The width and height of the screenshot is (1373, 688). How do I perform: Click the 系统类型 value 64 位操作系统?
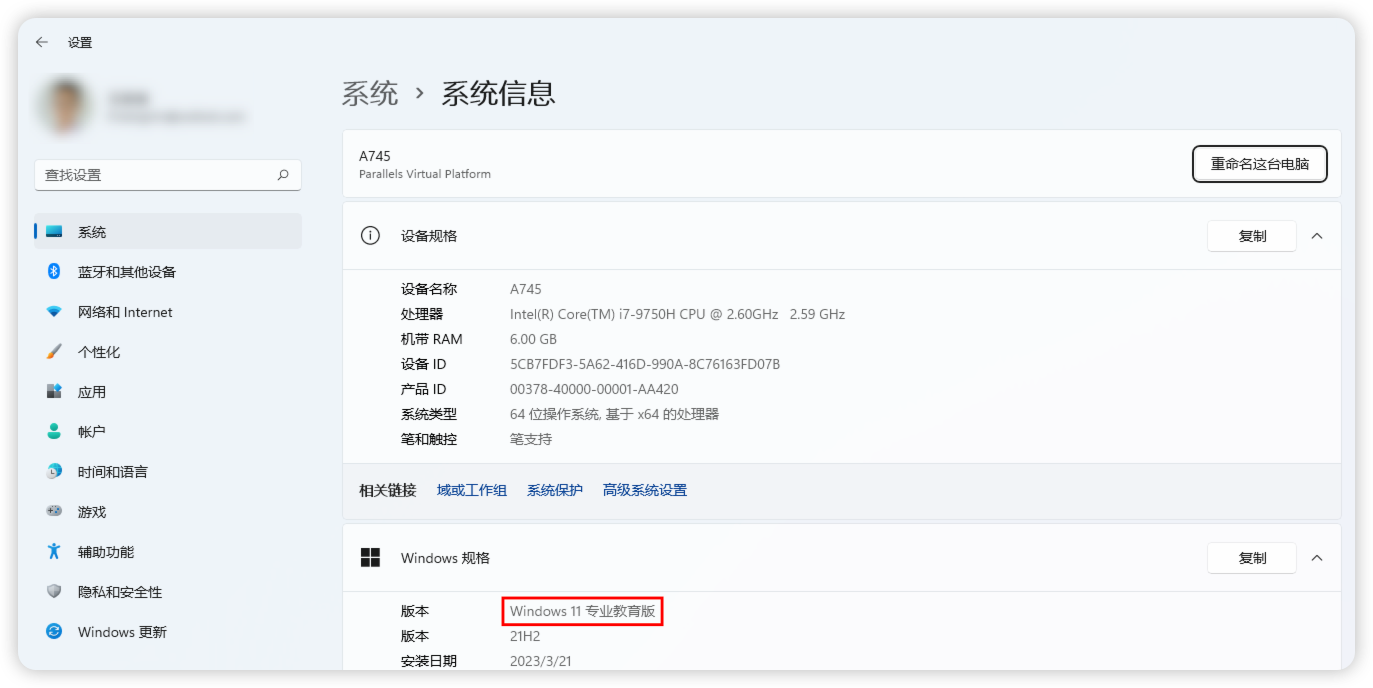(614, 414)
